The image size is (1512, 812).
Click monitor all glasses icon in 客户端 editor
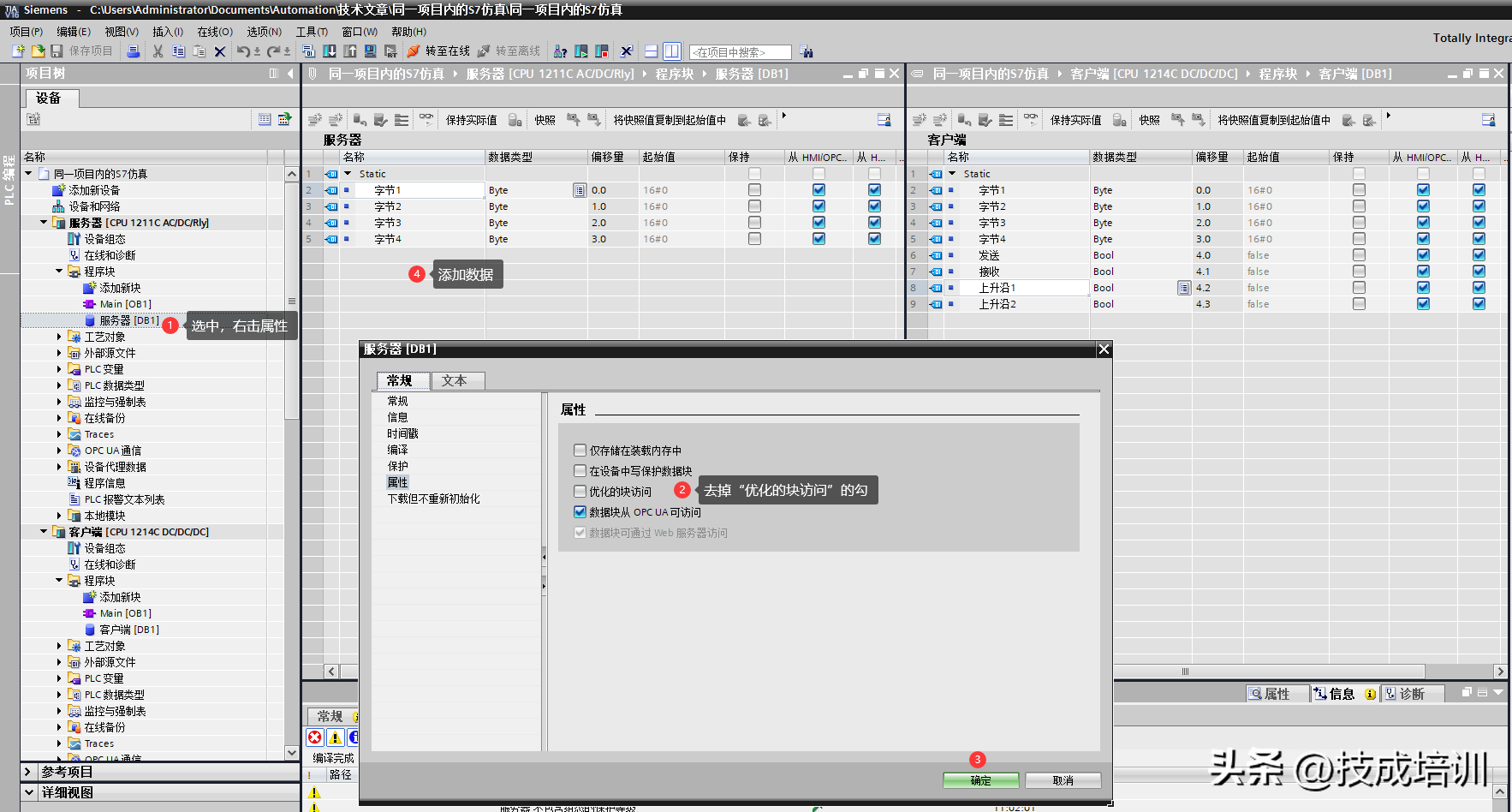(x=1031, y=120)
